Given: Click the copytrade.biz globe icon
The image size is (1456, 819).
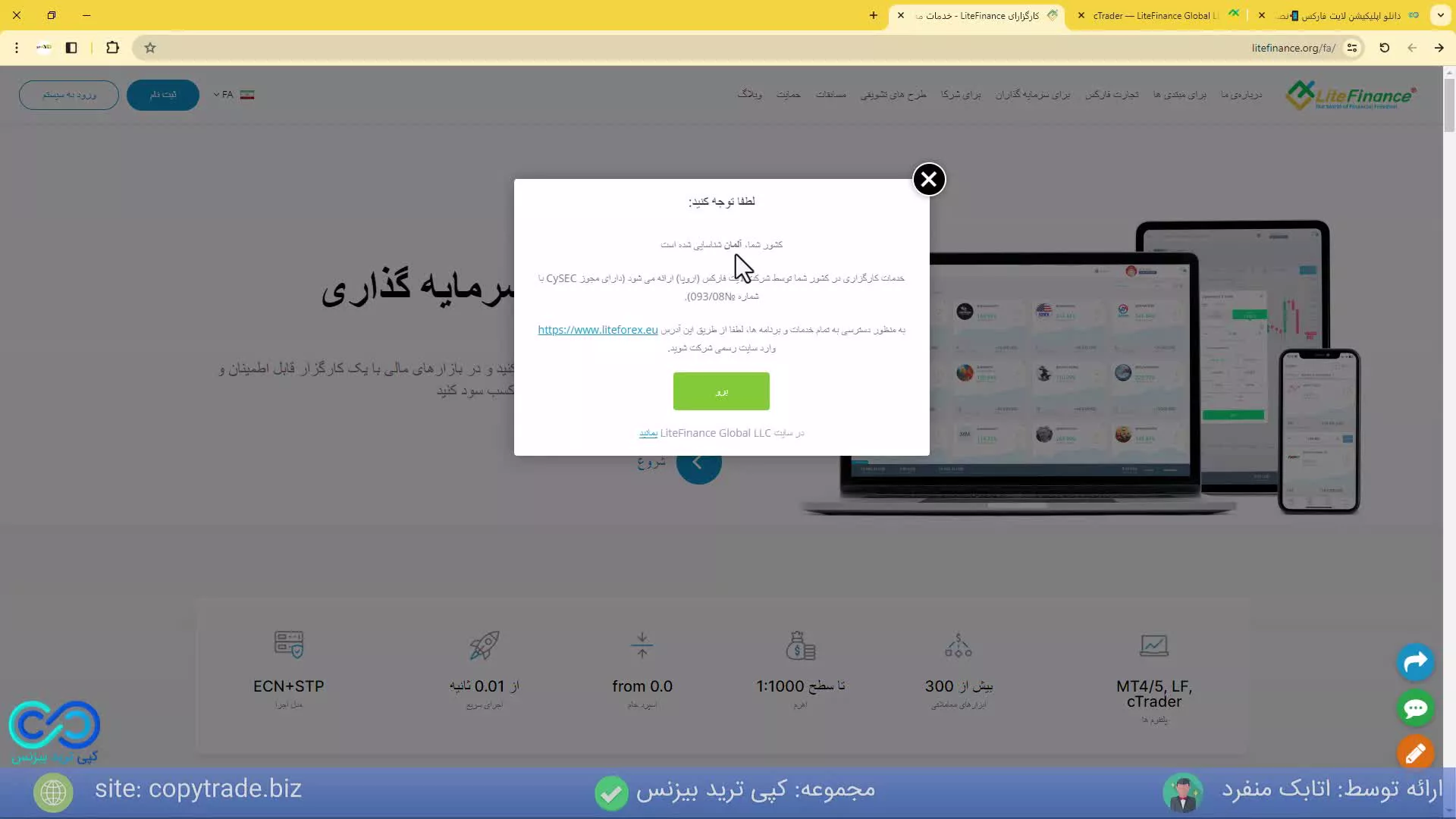Looking at the screenshot, I should click(52, 791).
